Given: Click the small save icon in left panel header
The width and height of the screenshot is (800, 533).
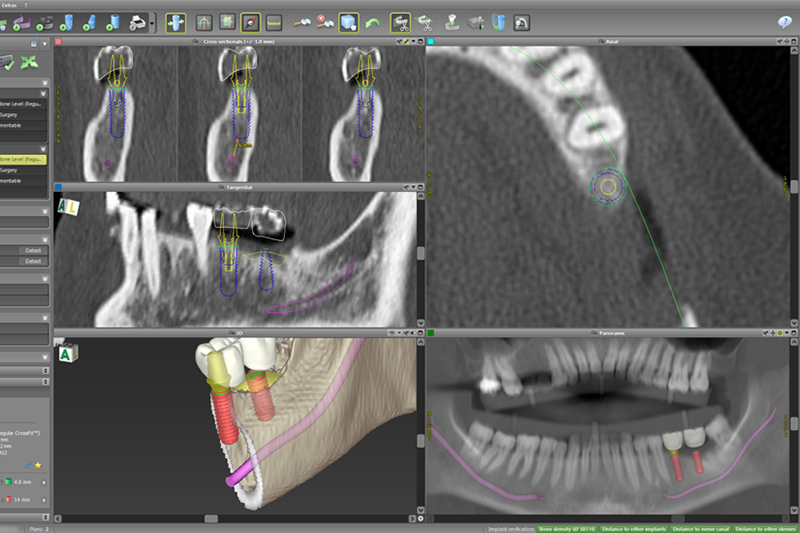Looking at the screenshot, I should (34, 44).
